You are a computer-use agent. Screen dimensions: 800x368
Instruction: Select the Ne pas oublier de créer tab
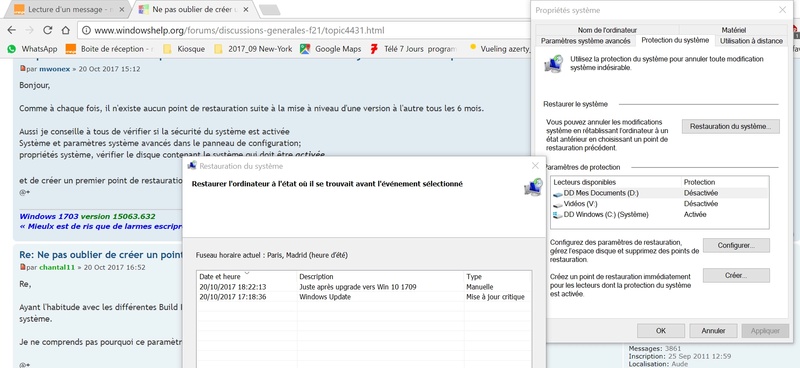click(194, 9)
